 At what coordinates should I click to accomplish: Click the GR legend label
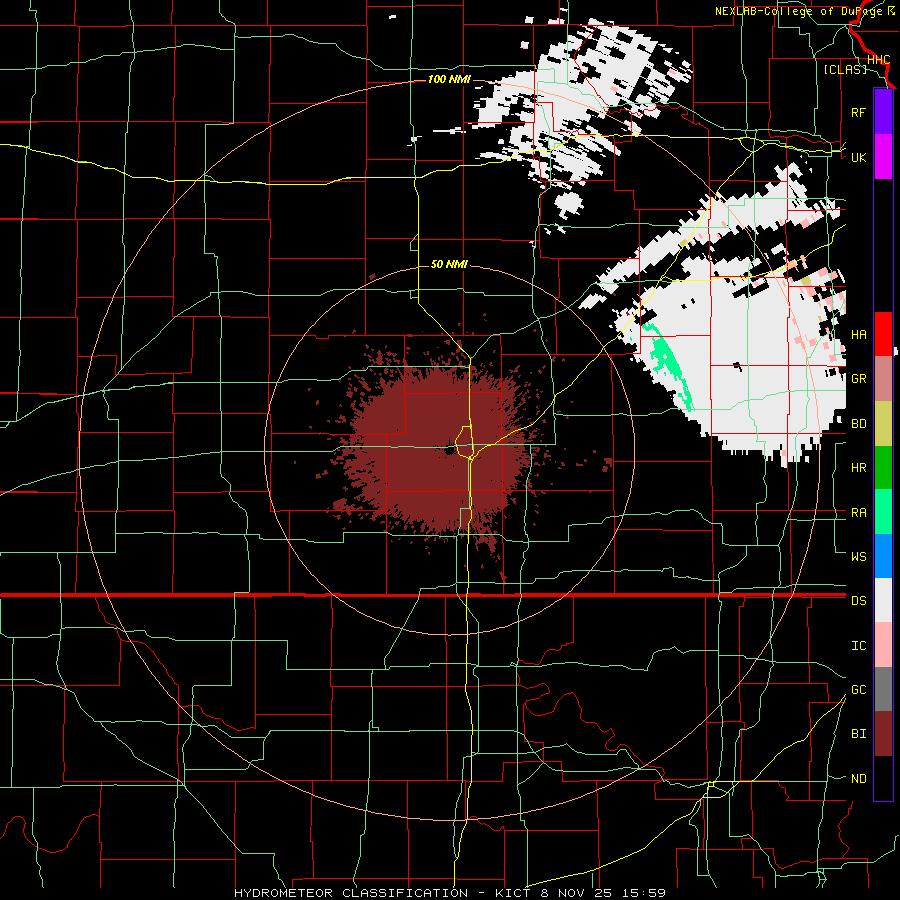858,379
